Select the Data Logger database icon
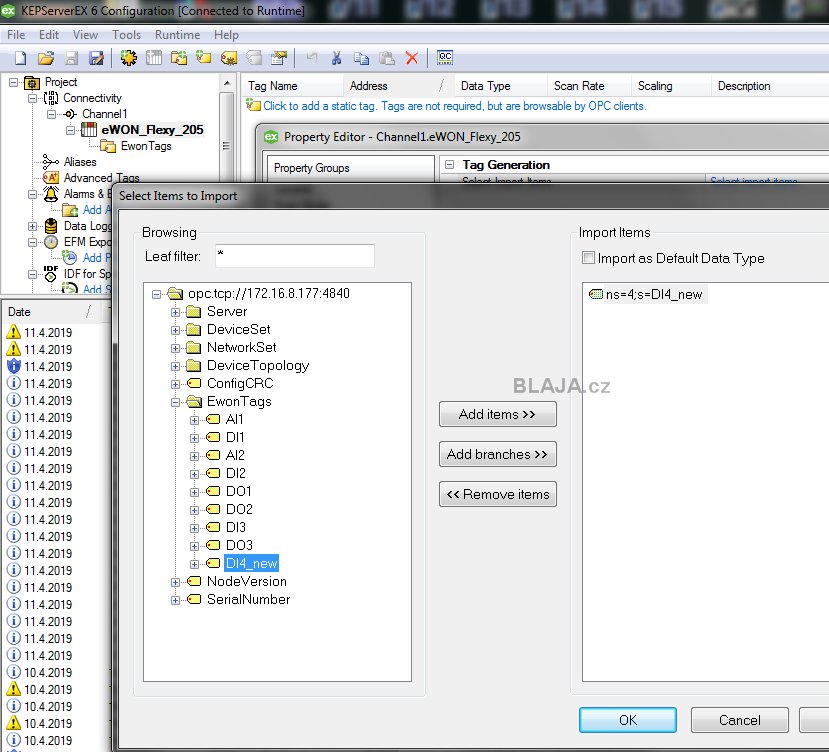 pyautogui.click(x=51, y=226)
